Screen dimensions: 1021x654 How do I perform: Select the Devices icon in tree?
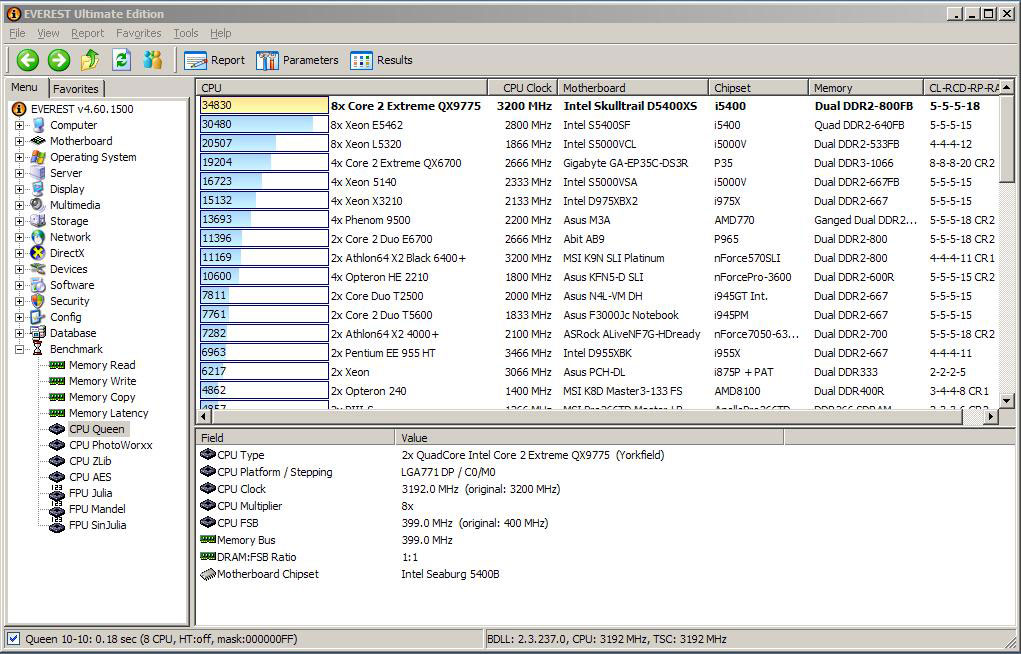[x=38, y=269]
